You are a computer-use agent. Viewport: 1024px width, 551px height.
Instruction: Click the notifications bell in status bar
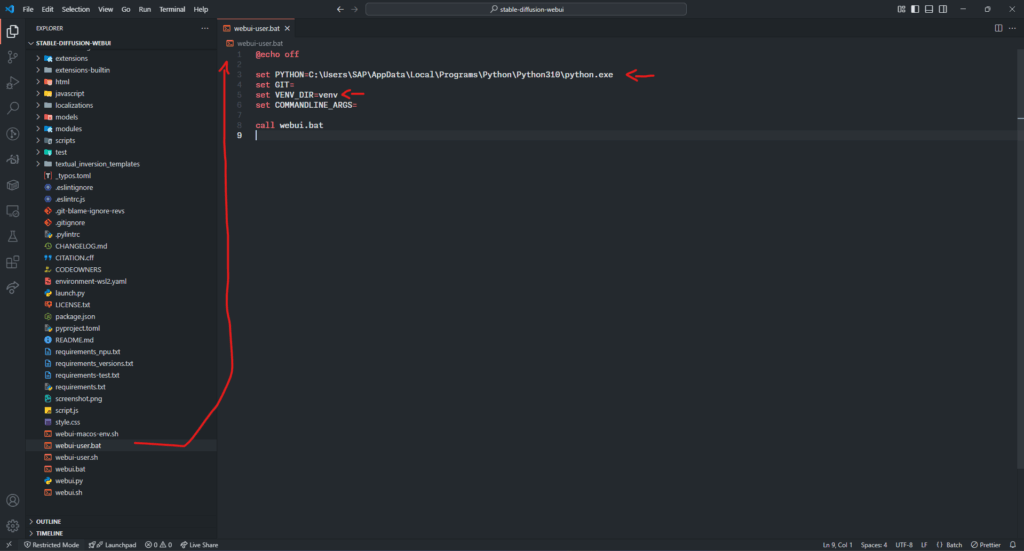tap(1013, 544)
